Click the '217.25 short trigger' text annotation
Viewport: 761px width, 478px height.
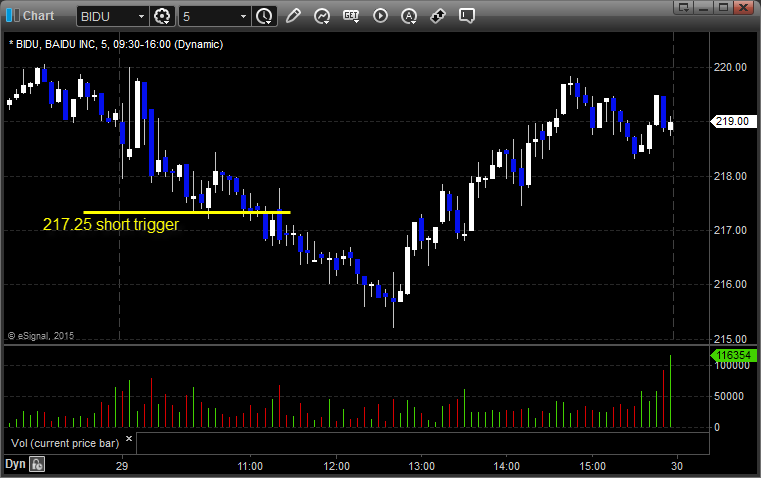pos(111,224)
